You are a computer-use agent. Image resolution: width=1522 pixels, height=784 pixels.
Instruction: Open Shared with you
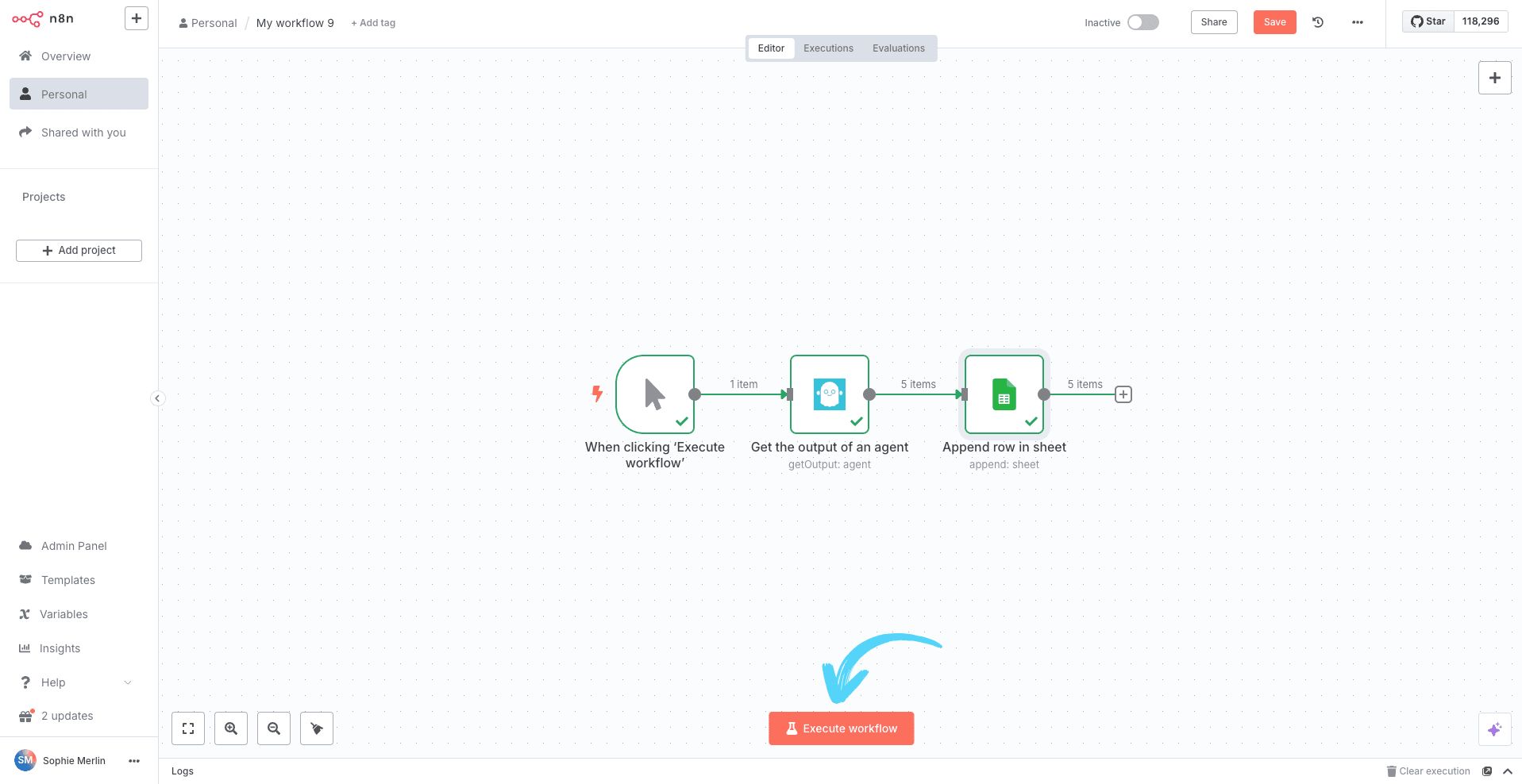(x=79, y=133)
